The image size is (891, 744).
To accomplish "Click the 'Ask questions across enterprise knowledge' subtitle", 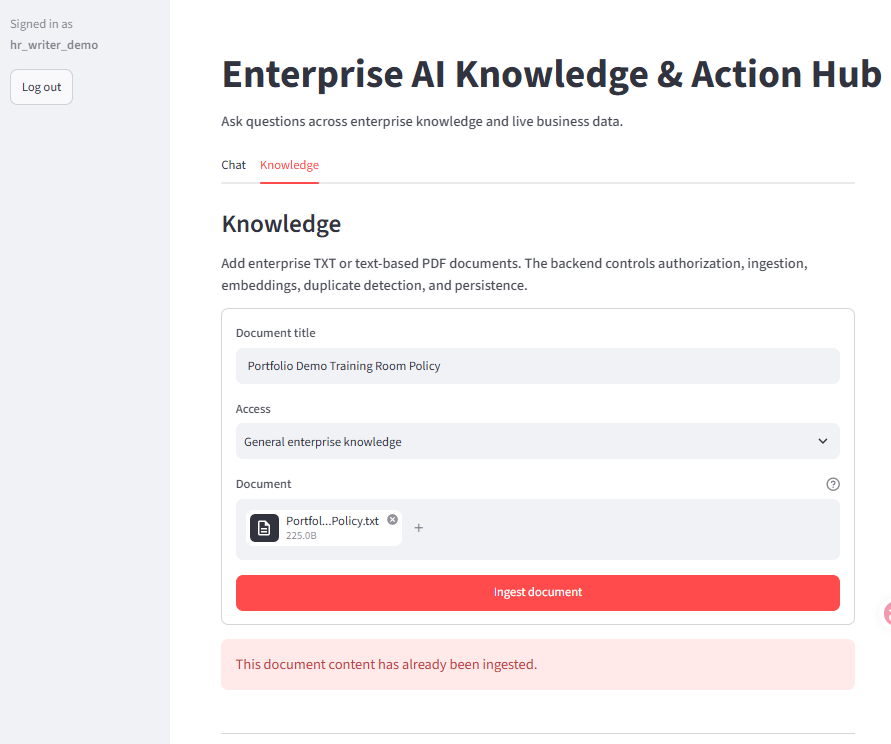I will [x=422, y=122].
